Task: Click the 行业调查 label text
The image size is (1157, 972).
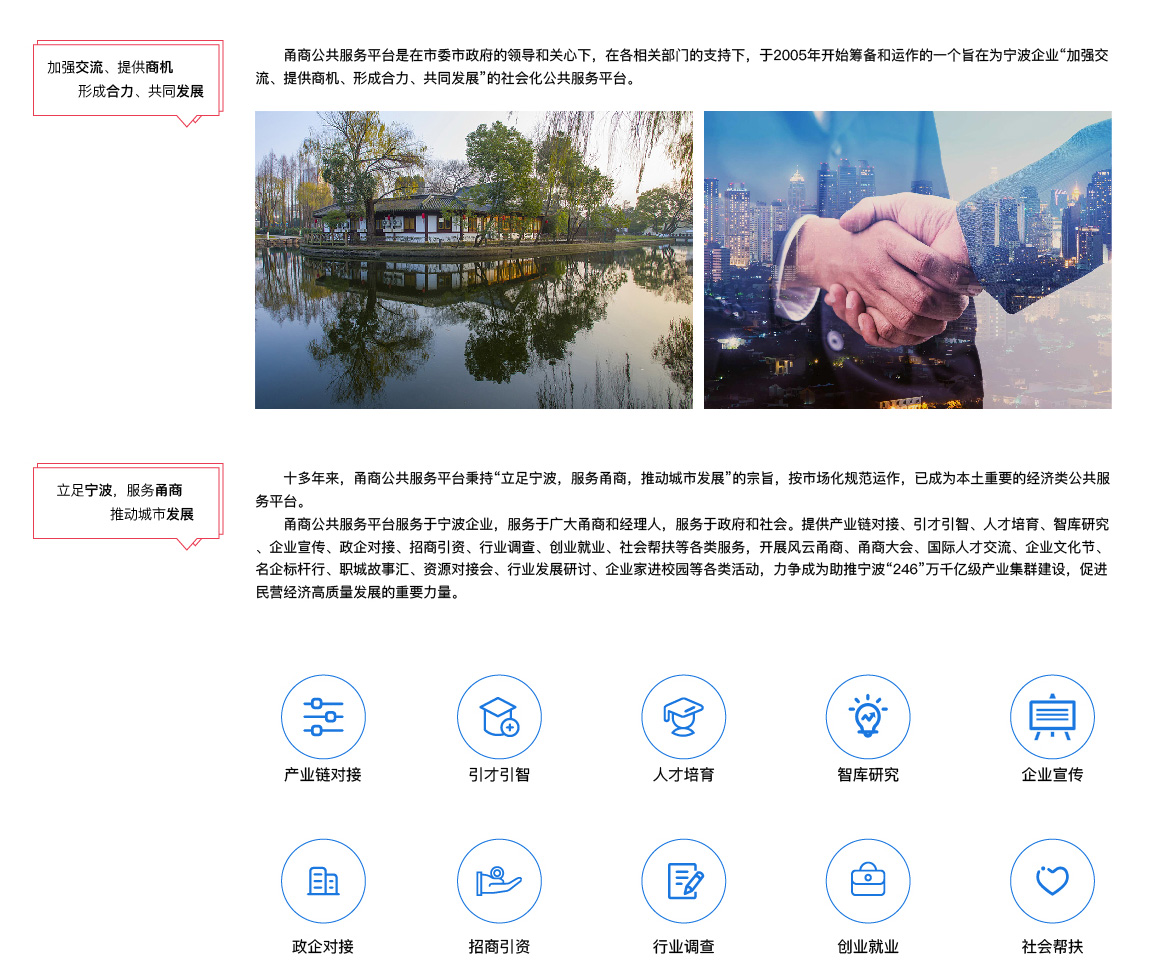Action: coord(683,946)
